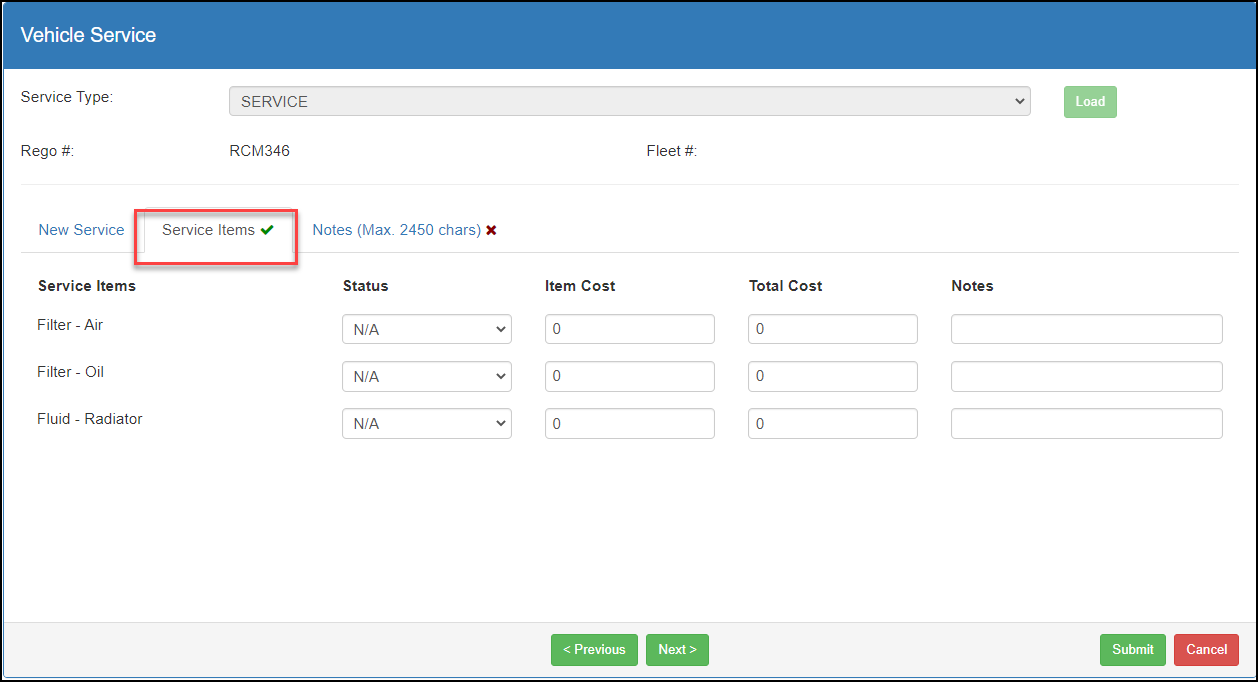This screenshot has height=682, width=1258.
Task: Advance with the Next button
Action: (677, 649)
